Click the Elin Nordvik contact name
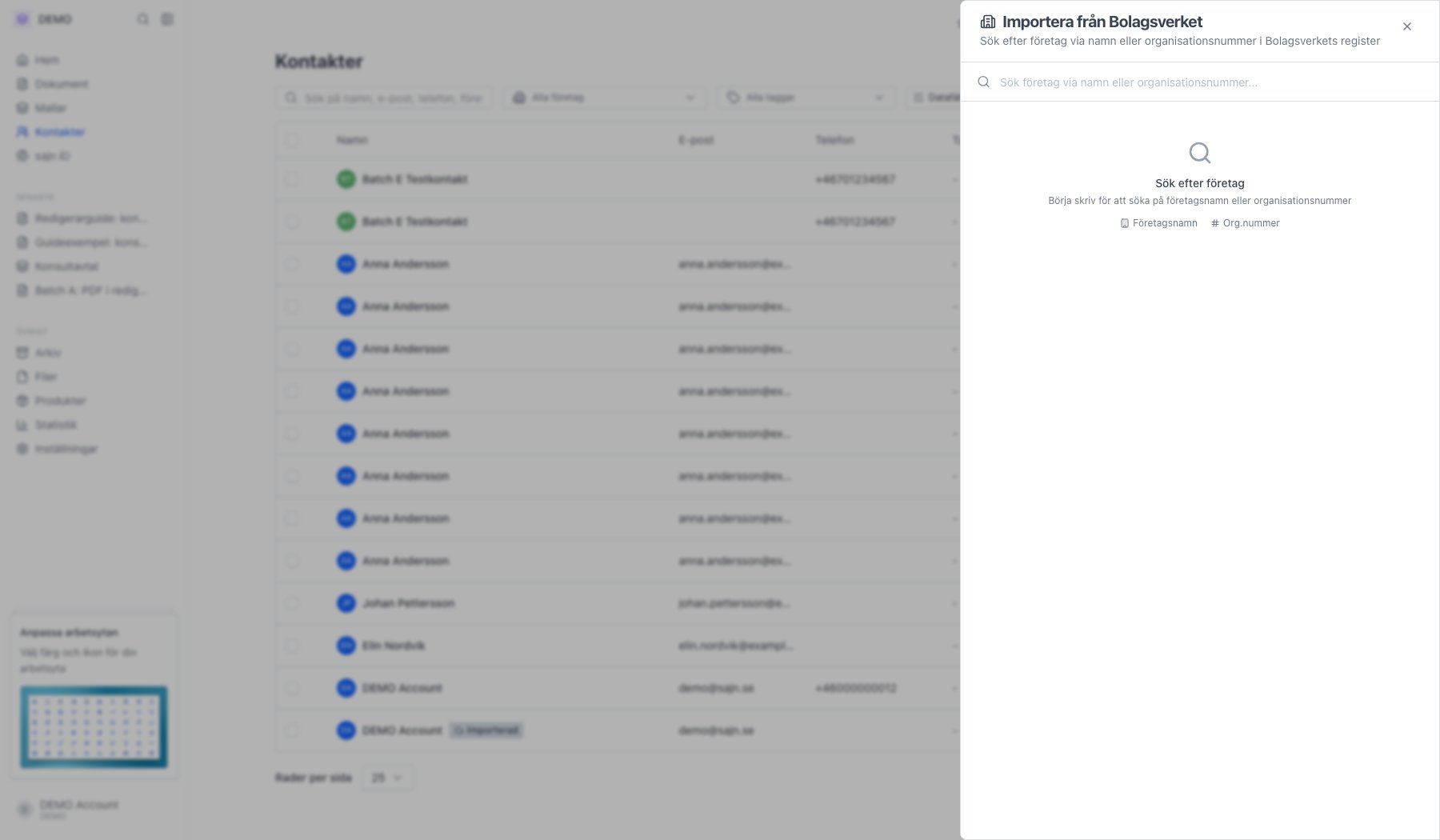Viewport: 1440px width, 840px height. (394, 646)
